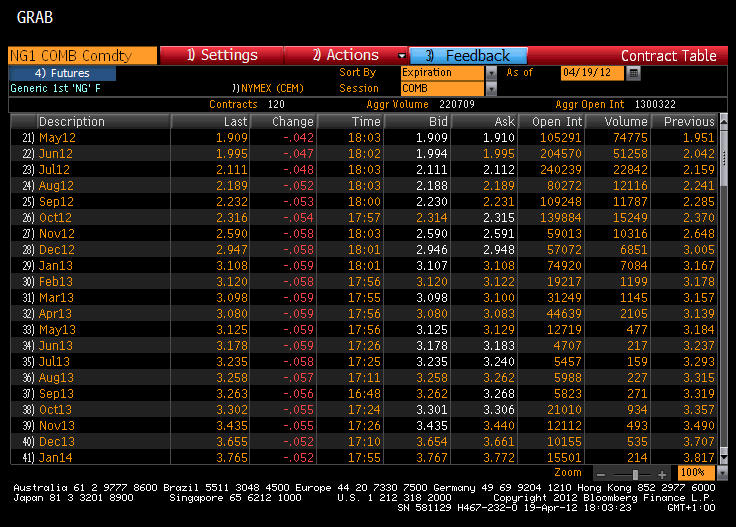Click the Generic 1st 'NG' F label
This screenshot has width=736, height=527.
(x=55, y=88)
